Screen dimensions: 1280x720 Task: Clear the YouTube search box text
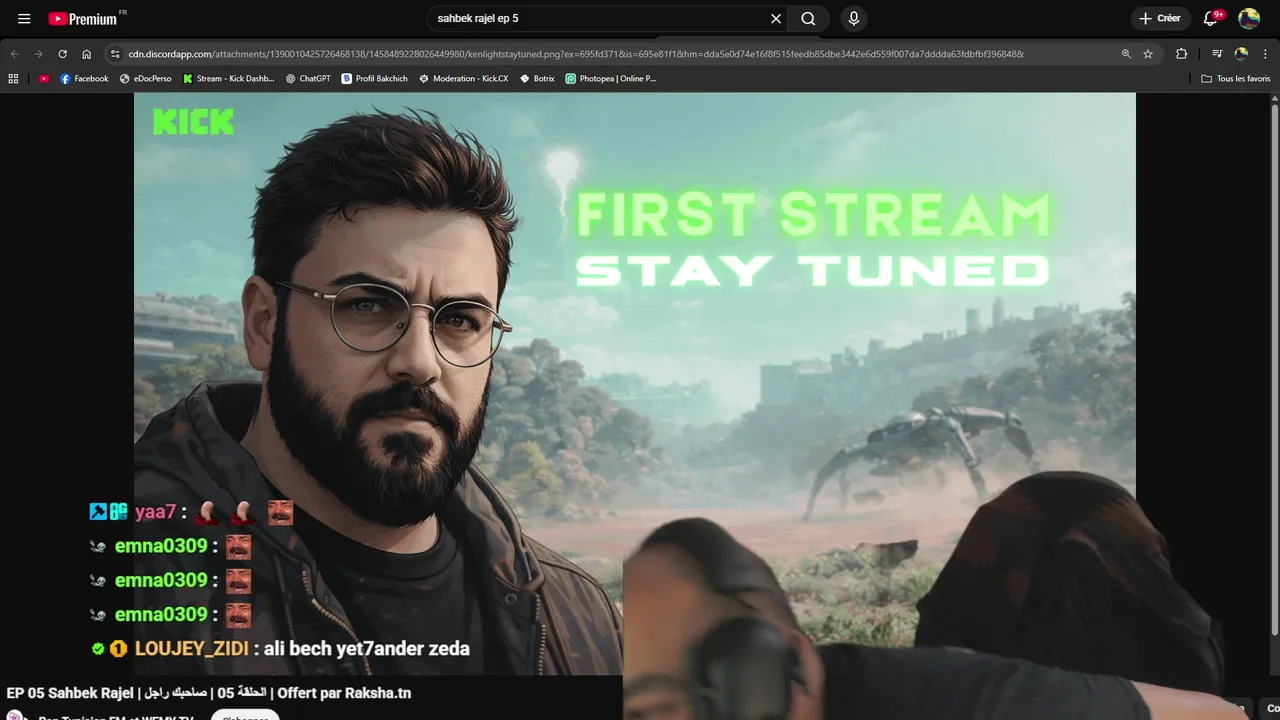pos(776,18)
